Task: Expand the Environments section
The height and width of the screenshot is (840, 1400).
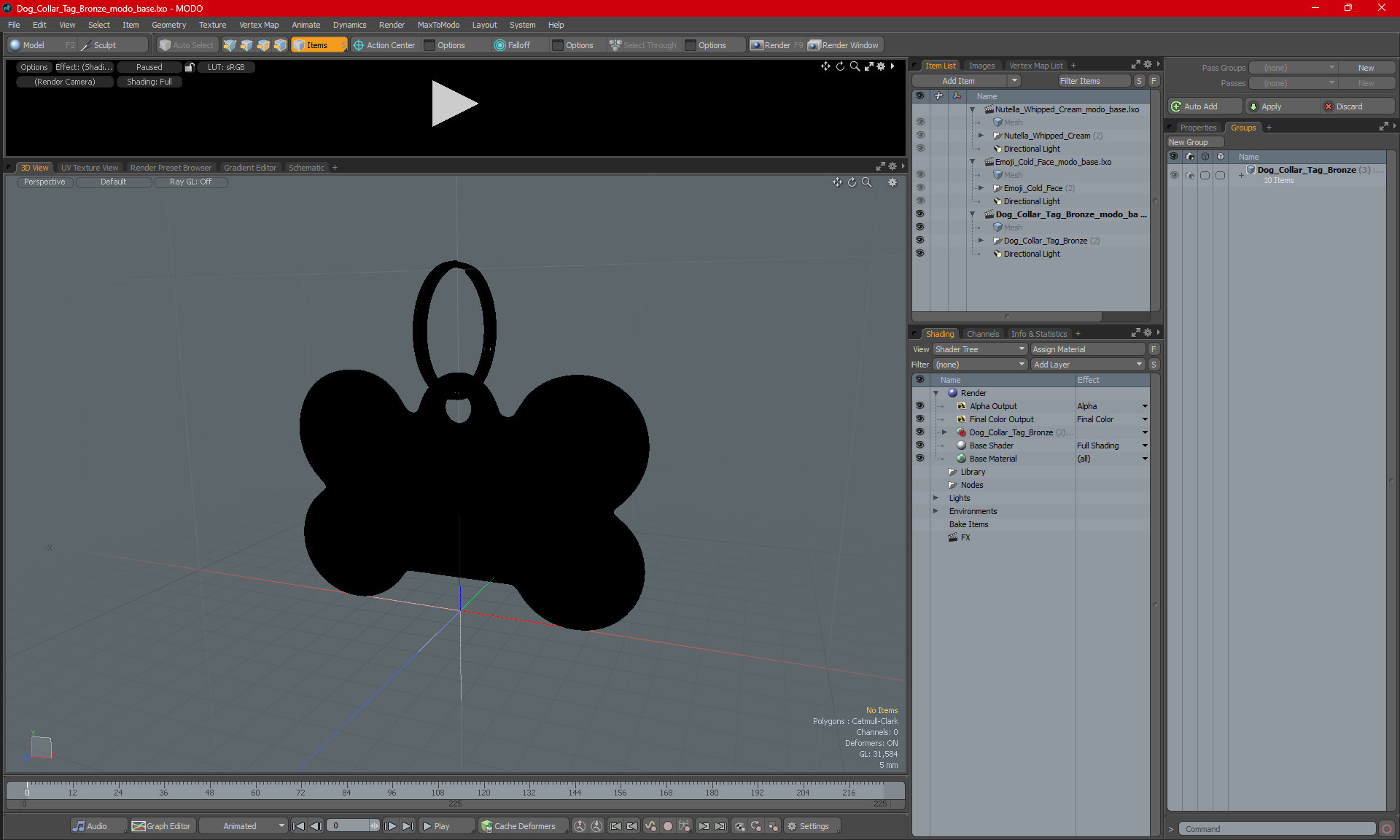Action: click(x=936, y=511)
